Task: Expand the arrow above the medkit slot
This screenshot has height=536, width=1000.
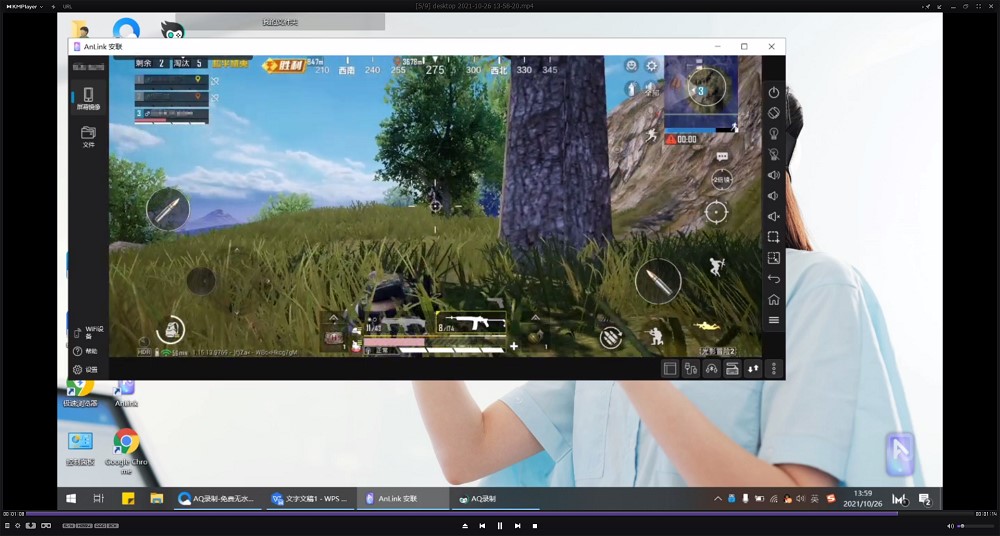Action: click(333, 317)
